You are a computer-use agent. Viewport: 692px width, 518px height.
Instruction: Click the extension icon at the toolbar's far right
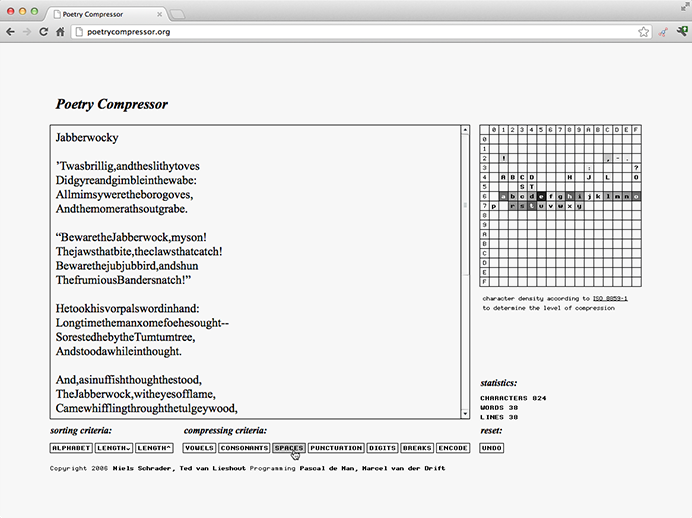(681, 32)
